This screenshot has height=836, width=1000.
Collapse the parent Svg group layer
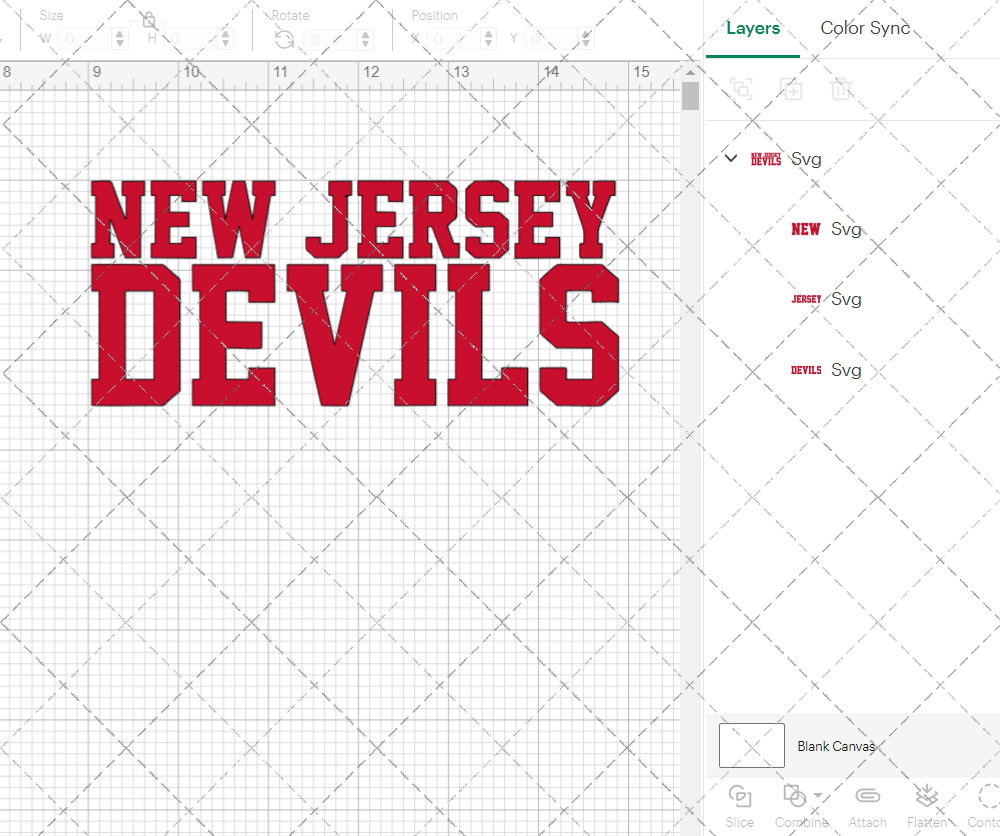point(731,158)
